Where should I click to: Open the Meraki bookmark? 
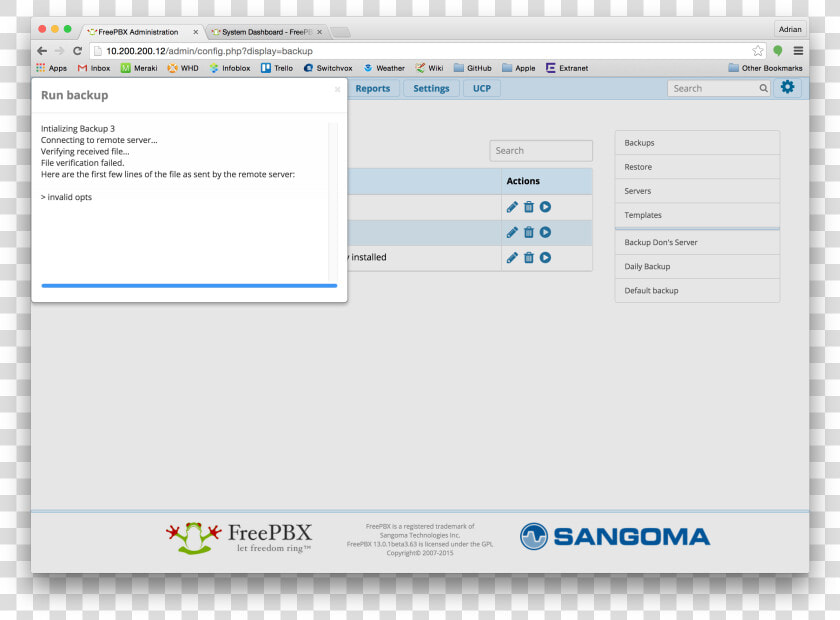click(x=139, y=68)
